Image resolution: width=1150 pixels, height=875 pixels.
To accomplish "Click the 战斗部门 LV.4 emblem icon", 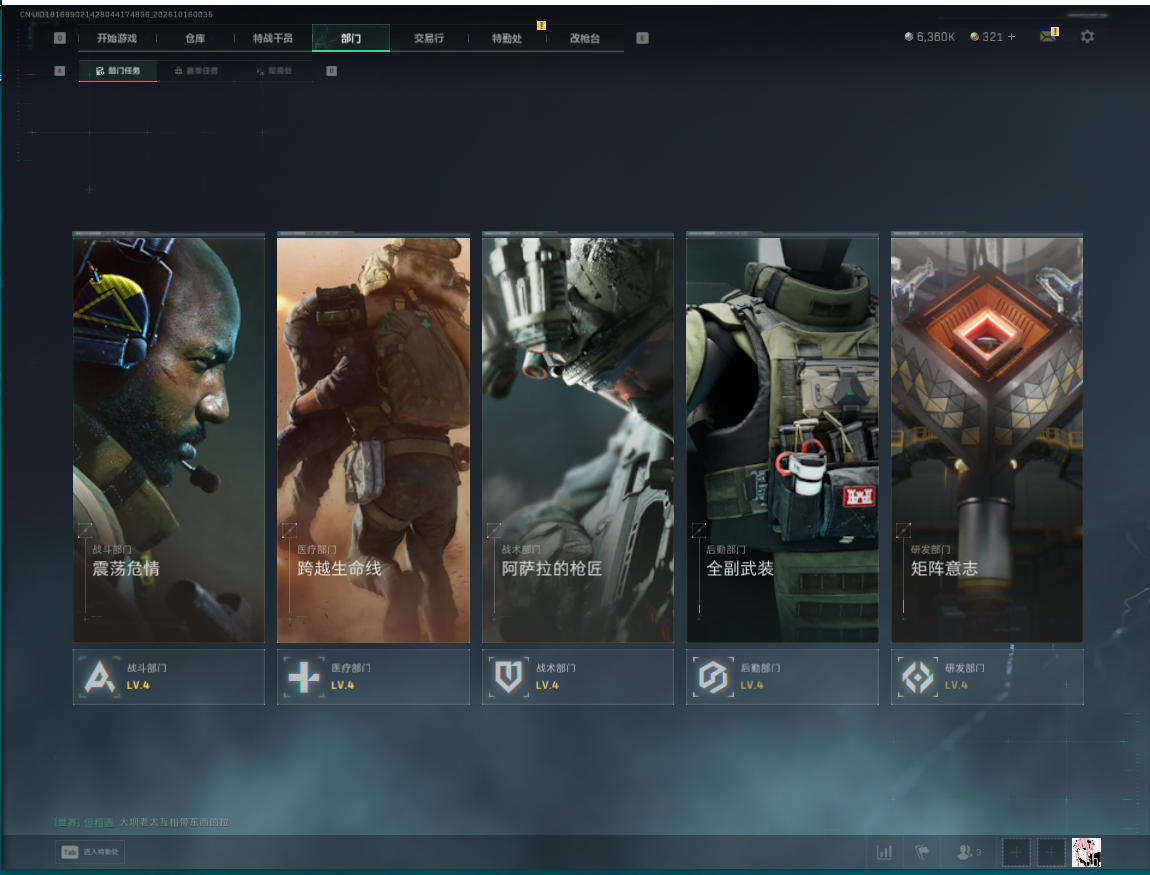I will tap(100, 677).
